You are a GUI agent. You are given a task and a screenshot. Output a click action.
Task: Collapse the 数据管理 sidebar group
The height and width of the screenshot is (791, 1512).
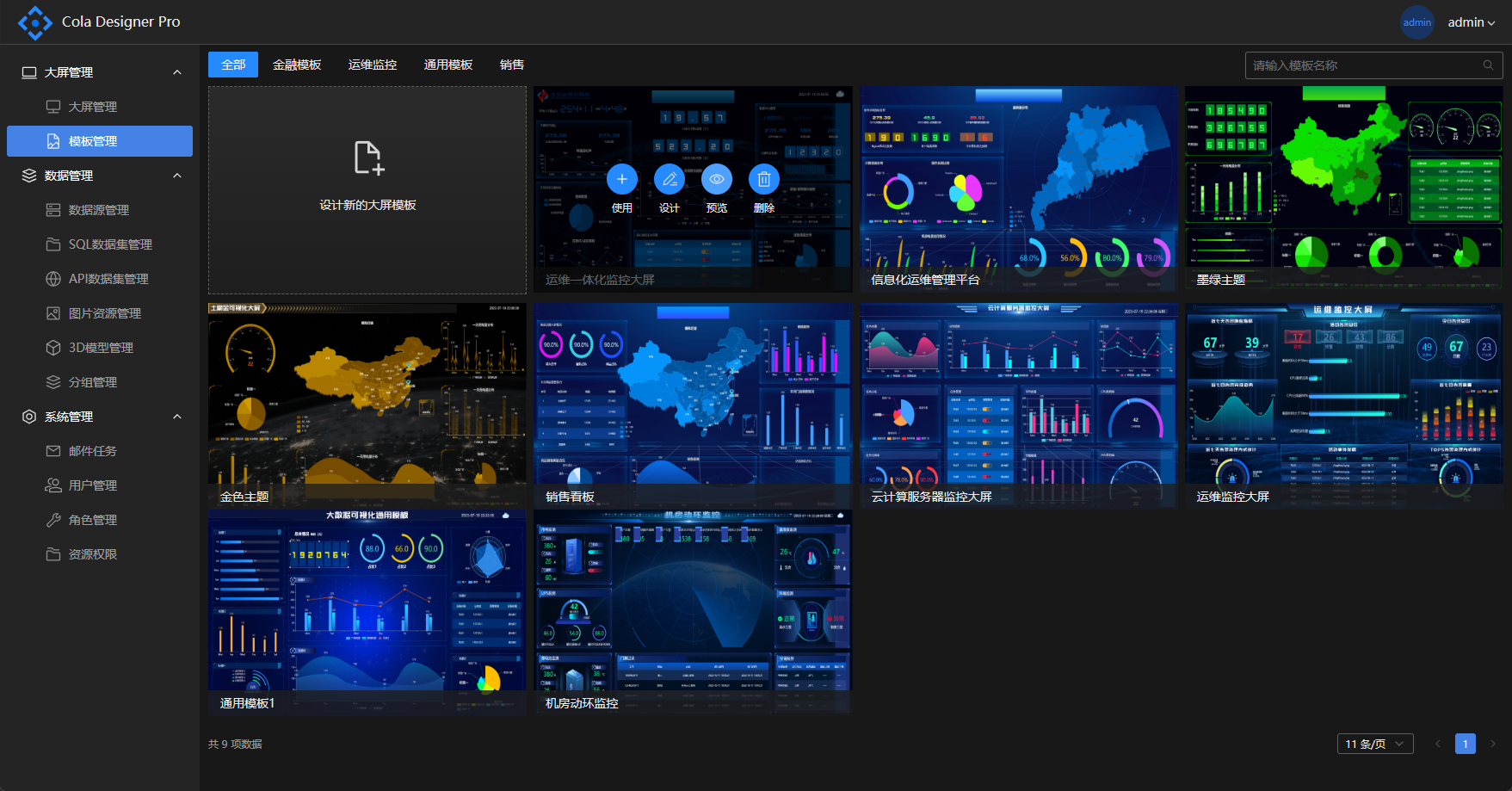tap(177, 176)
